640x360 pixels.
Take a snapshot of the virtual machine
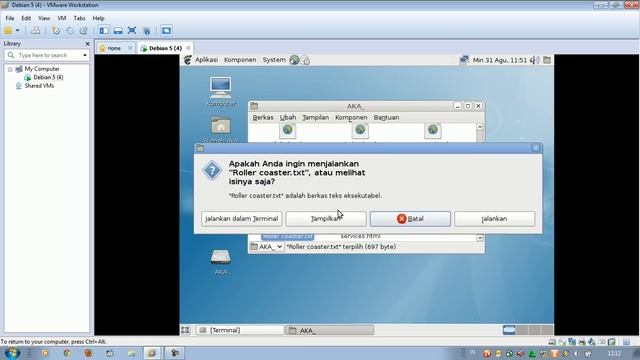56,31
